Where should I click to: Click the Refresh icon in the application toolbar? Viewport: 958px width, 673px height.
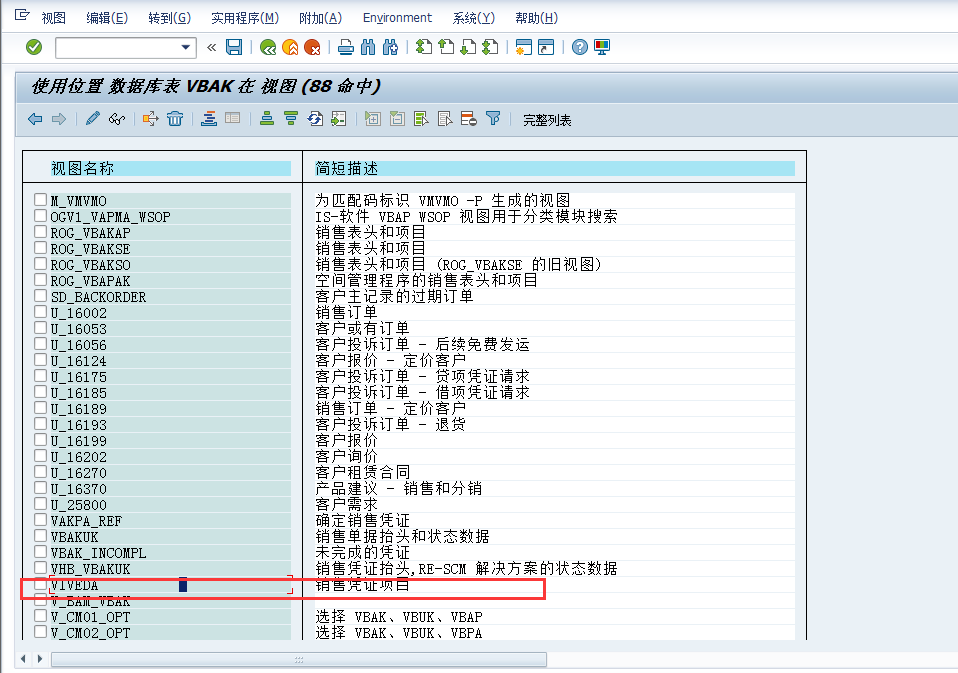point(315,119)
